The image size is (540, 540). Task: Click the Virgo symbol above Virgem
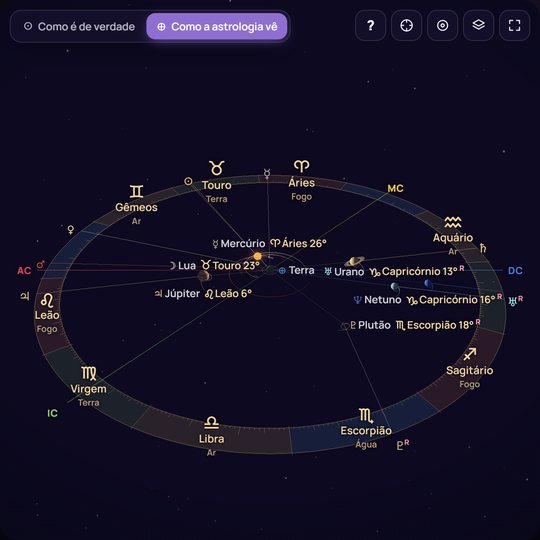pyautogui.click(x=89, y=373)
